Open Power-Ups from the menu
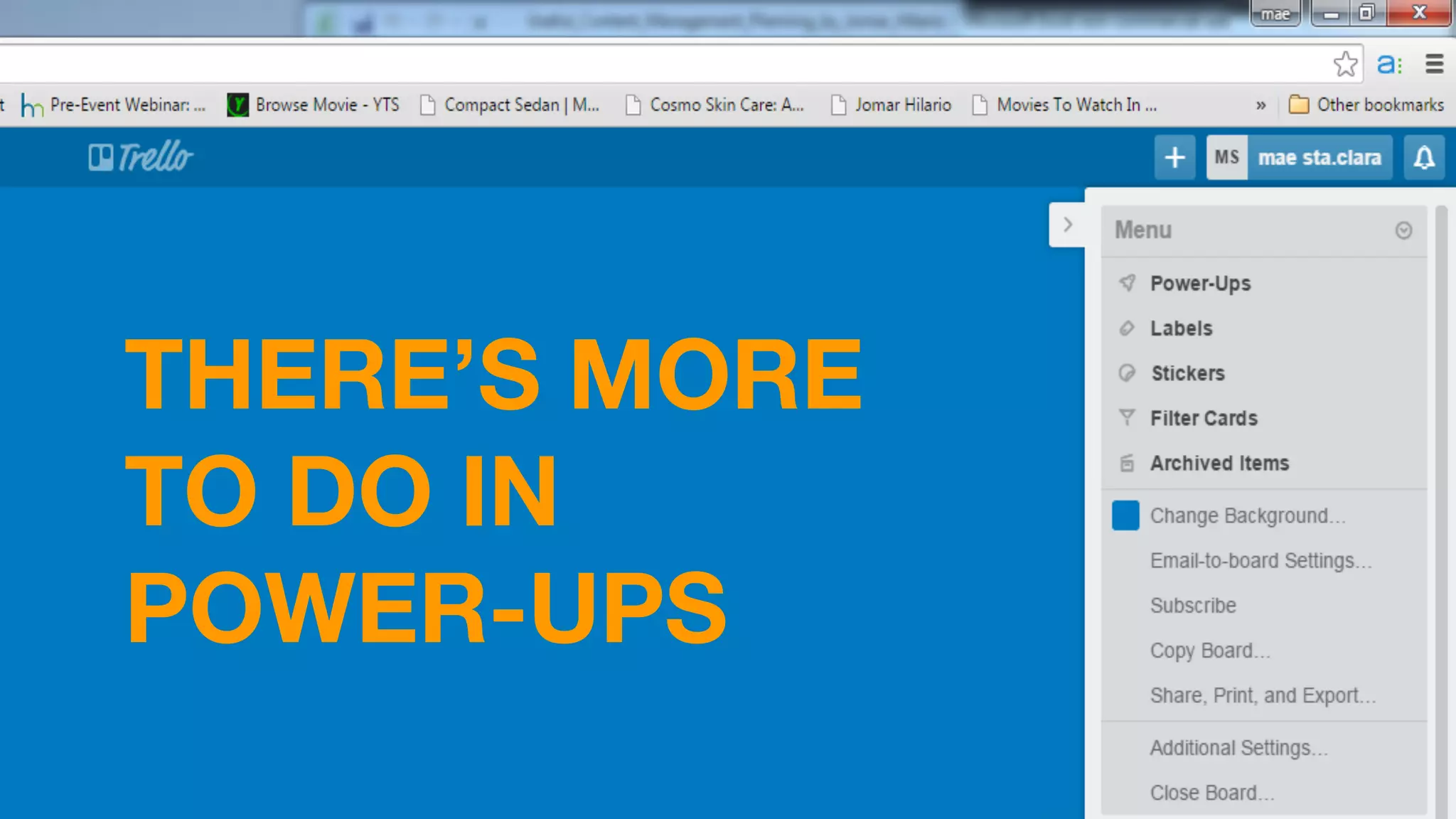The height and width of the screenshot is (819, 1456). click(x=1200, y=284)
